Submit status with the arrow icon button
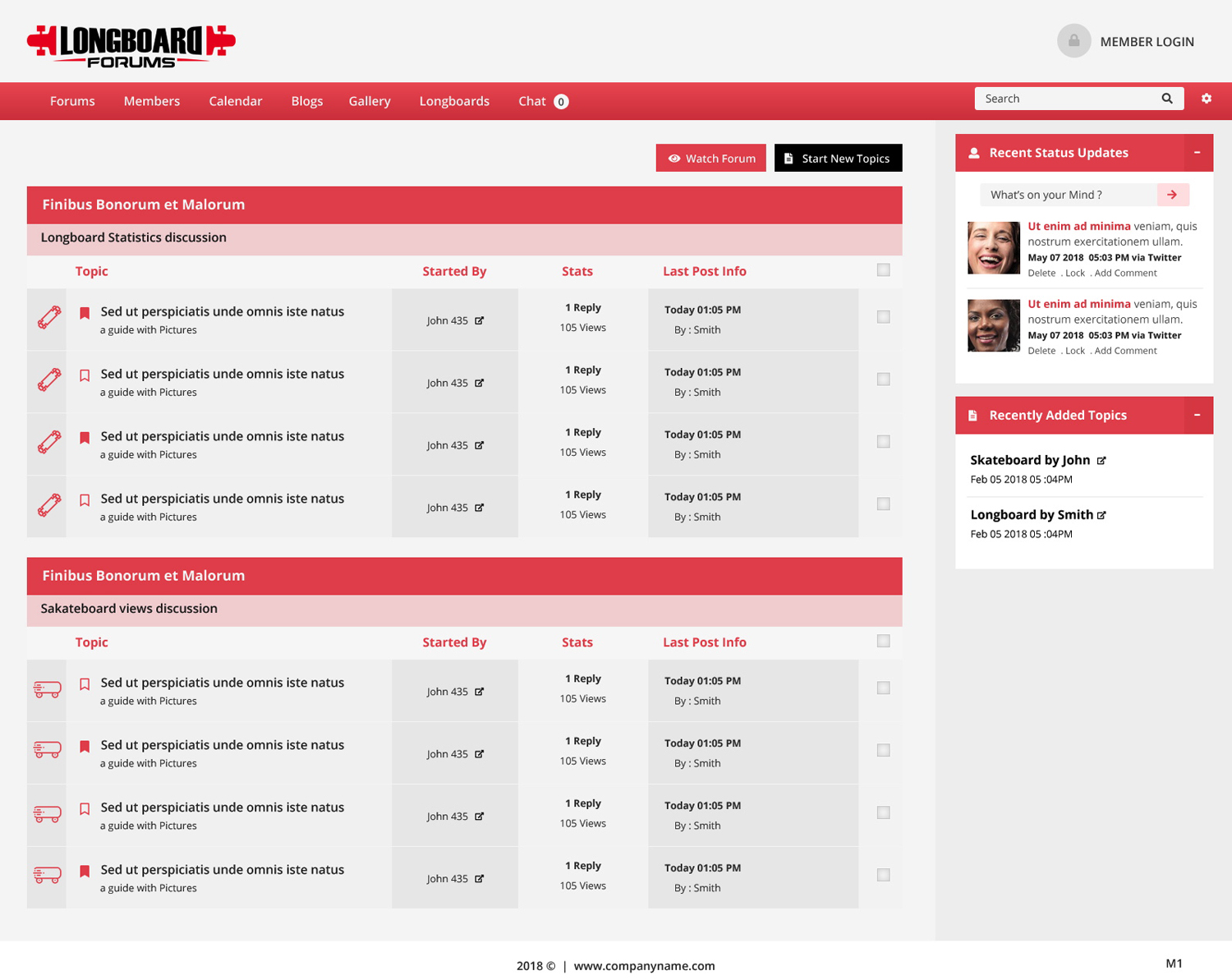Screen dimensions: 1232x980 tap(1172, 195)
